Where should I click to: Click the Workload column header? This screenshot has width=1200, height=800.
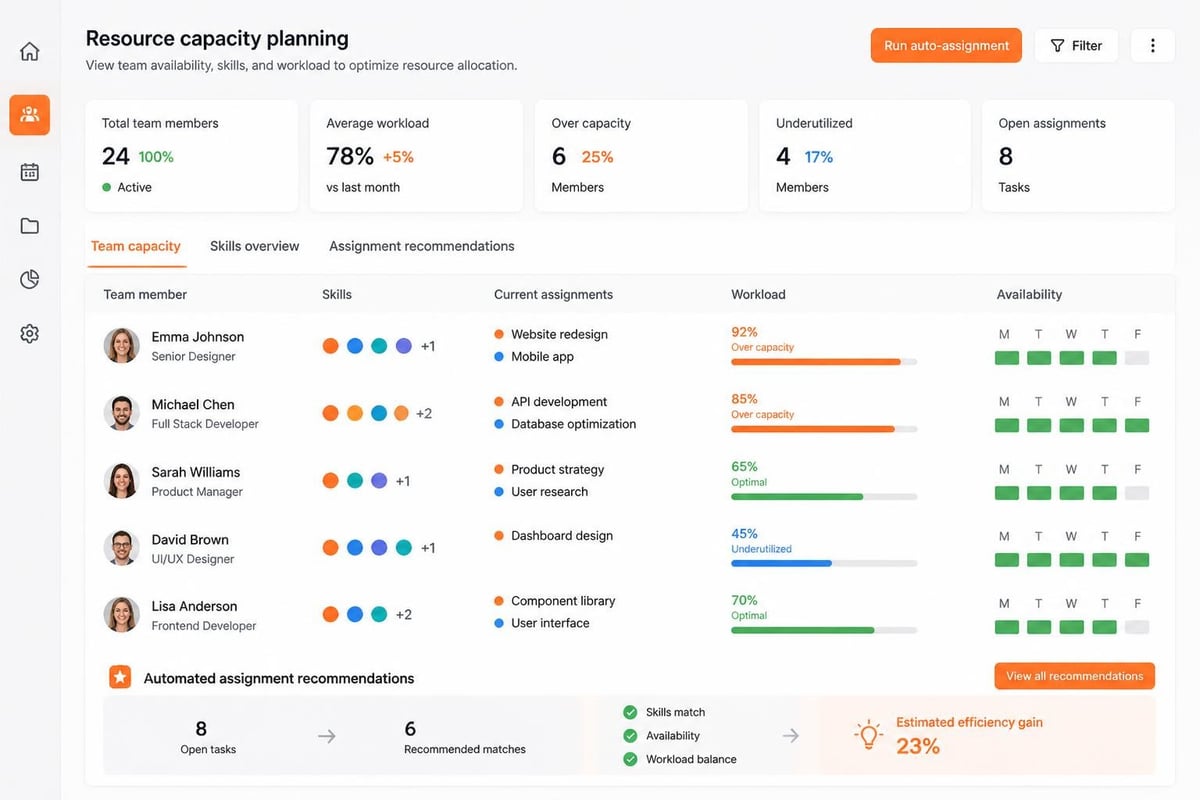coord(758,294)
